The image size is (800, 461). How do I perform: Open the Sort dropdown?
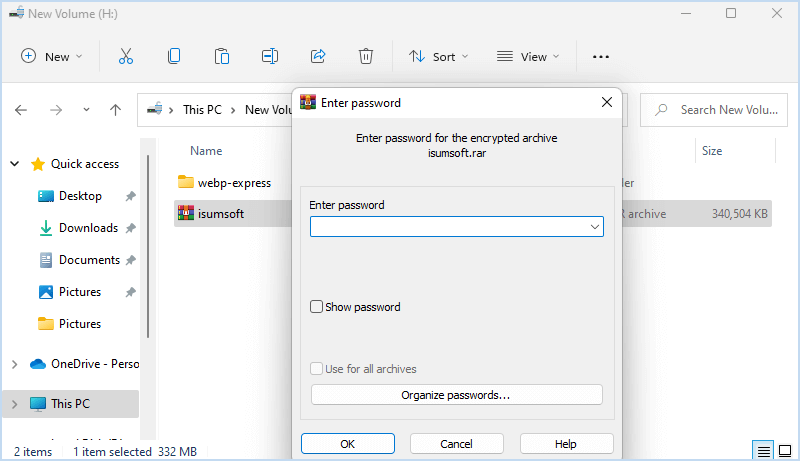pos(439,57)
